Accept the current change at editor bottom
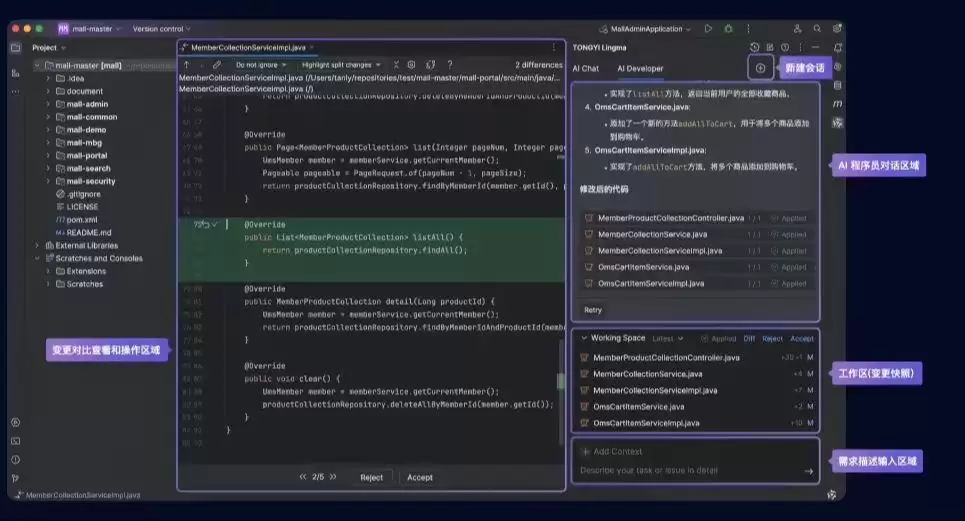This screenshot has width=965, height=521. [420, 477]
